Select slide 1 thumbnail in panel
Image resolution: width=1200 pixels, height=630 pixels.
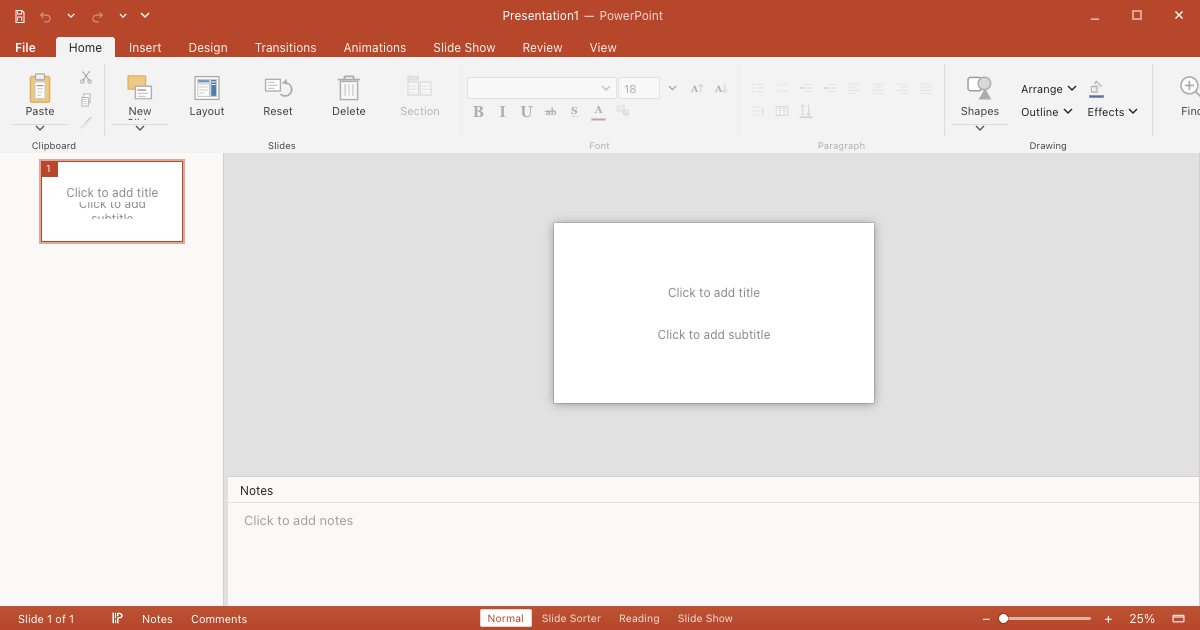112,201
